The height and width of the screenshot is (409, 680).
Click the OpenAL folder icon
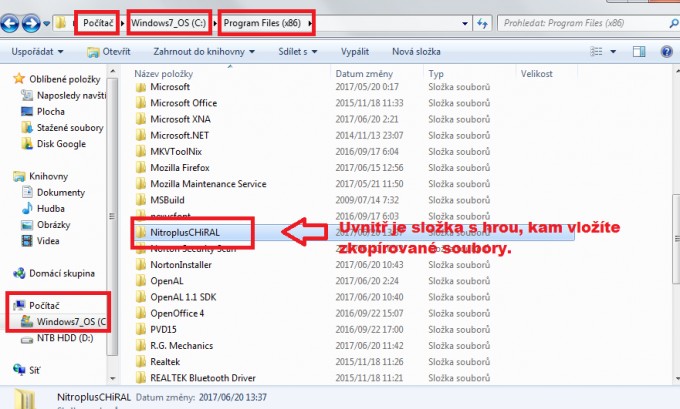[x=141, y=281]
